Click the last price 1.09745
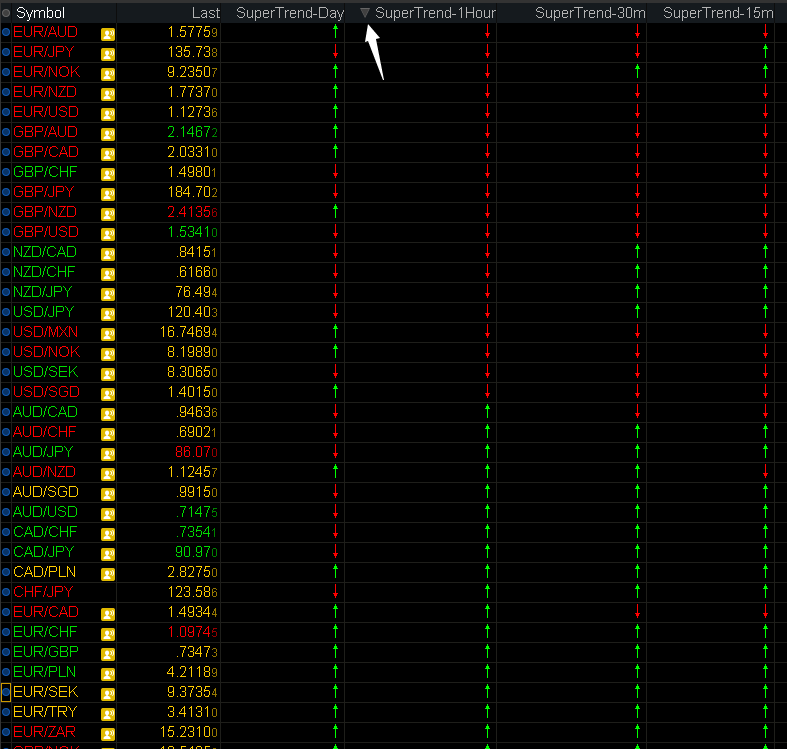This screenshot has height=749, width=787. tap(192, 633)
